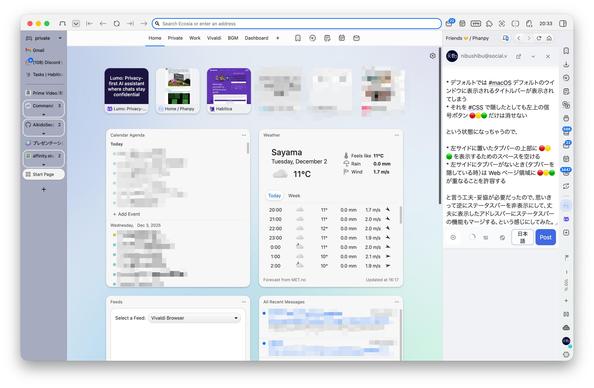Open the tab list dropdown button in the toolbar

coord(76,23)
